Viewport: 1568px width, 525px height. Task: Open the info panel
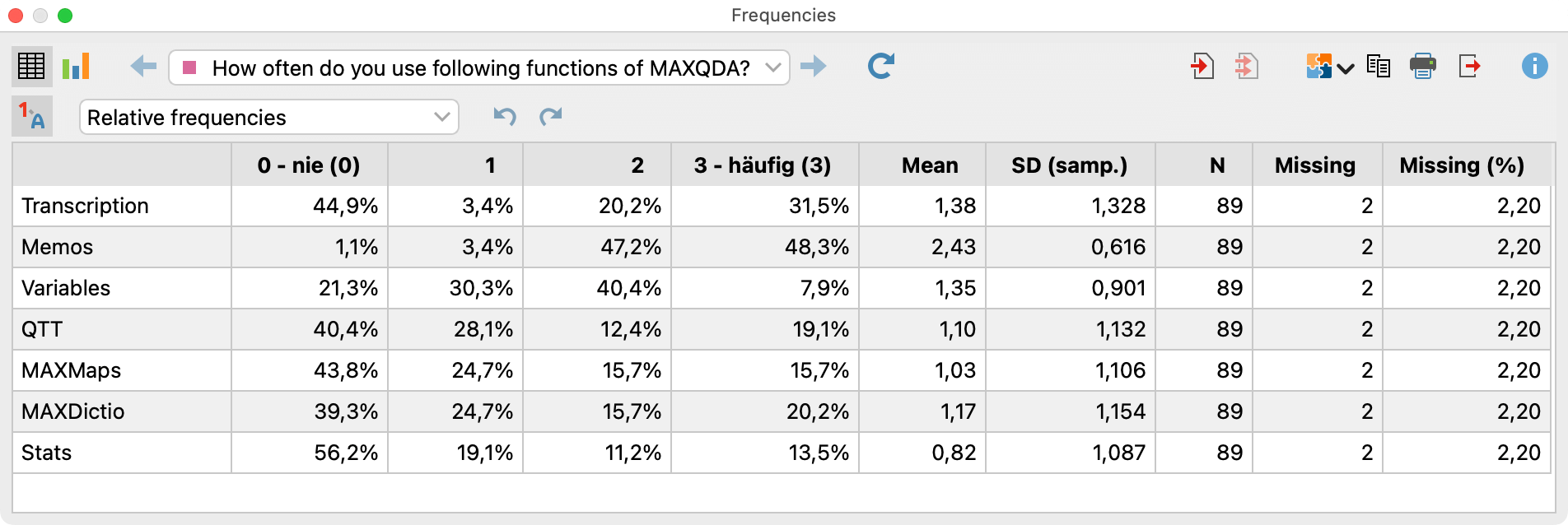coord(1534,66)
